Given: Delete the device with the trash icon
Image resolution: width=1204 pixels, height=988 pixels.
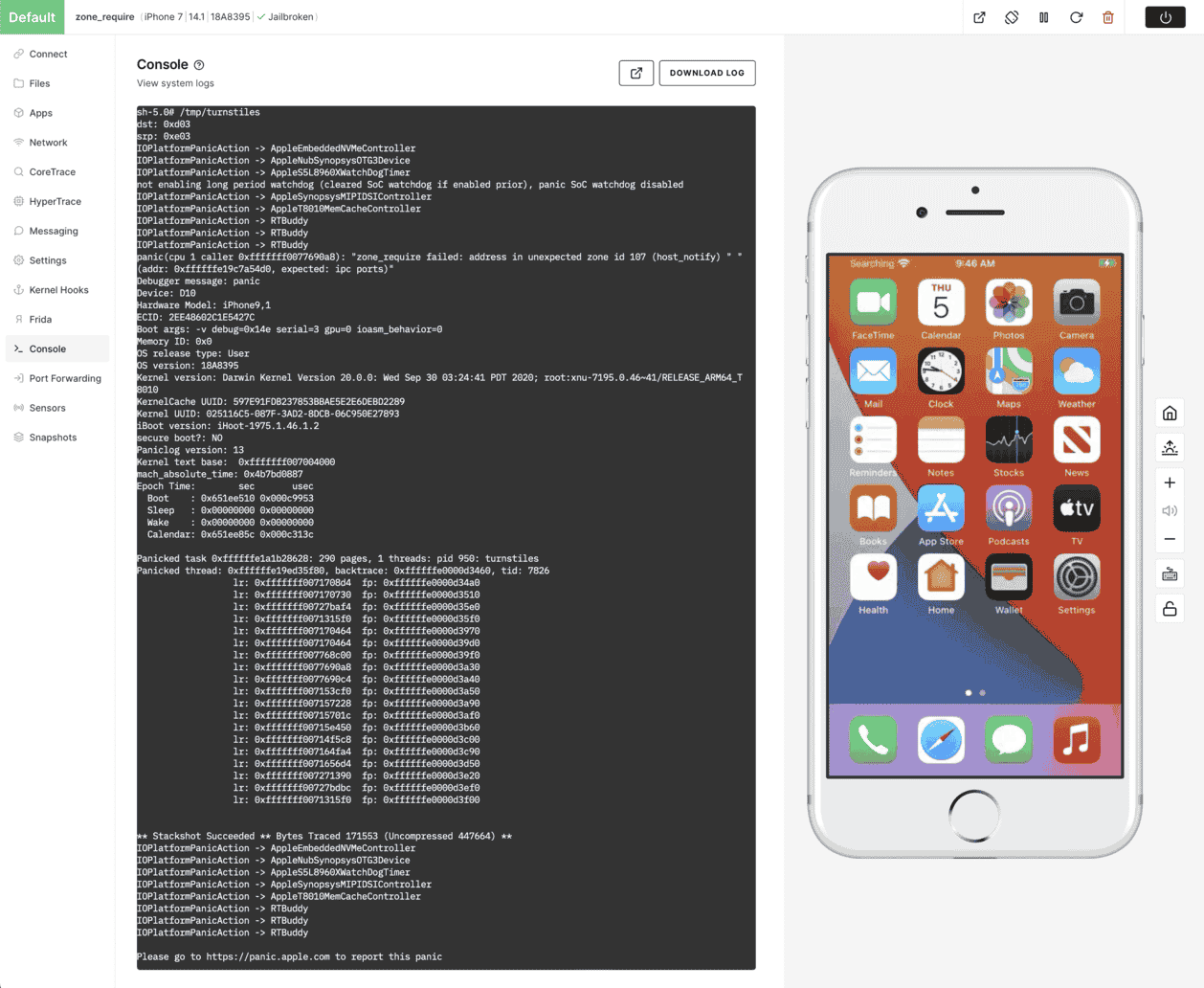Looking at the screenshot, I should (1107, 16).
